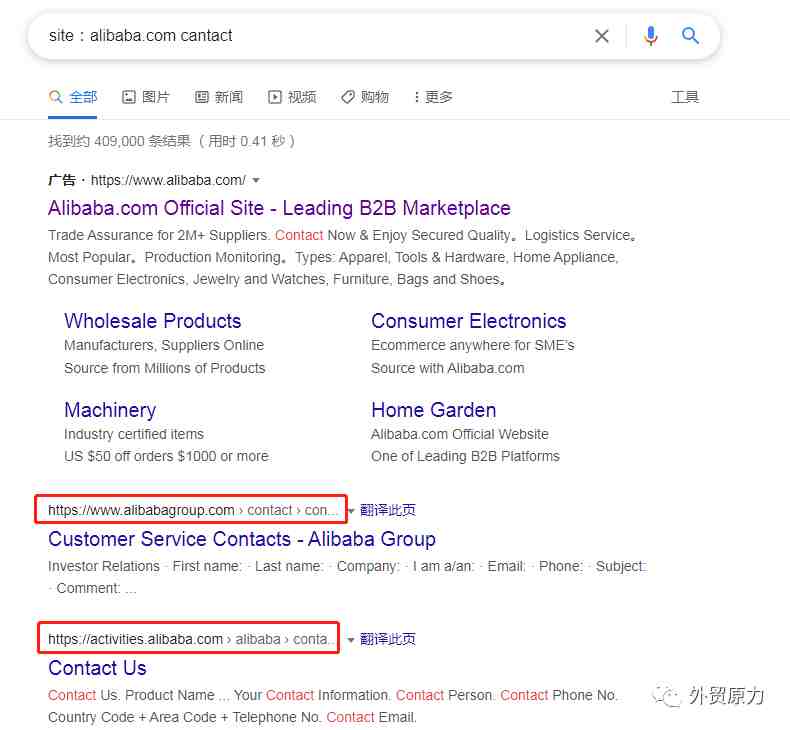790x730 pixels.
Task: Switch to the 图片 images tab
Action: tap(146, 97)
